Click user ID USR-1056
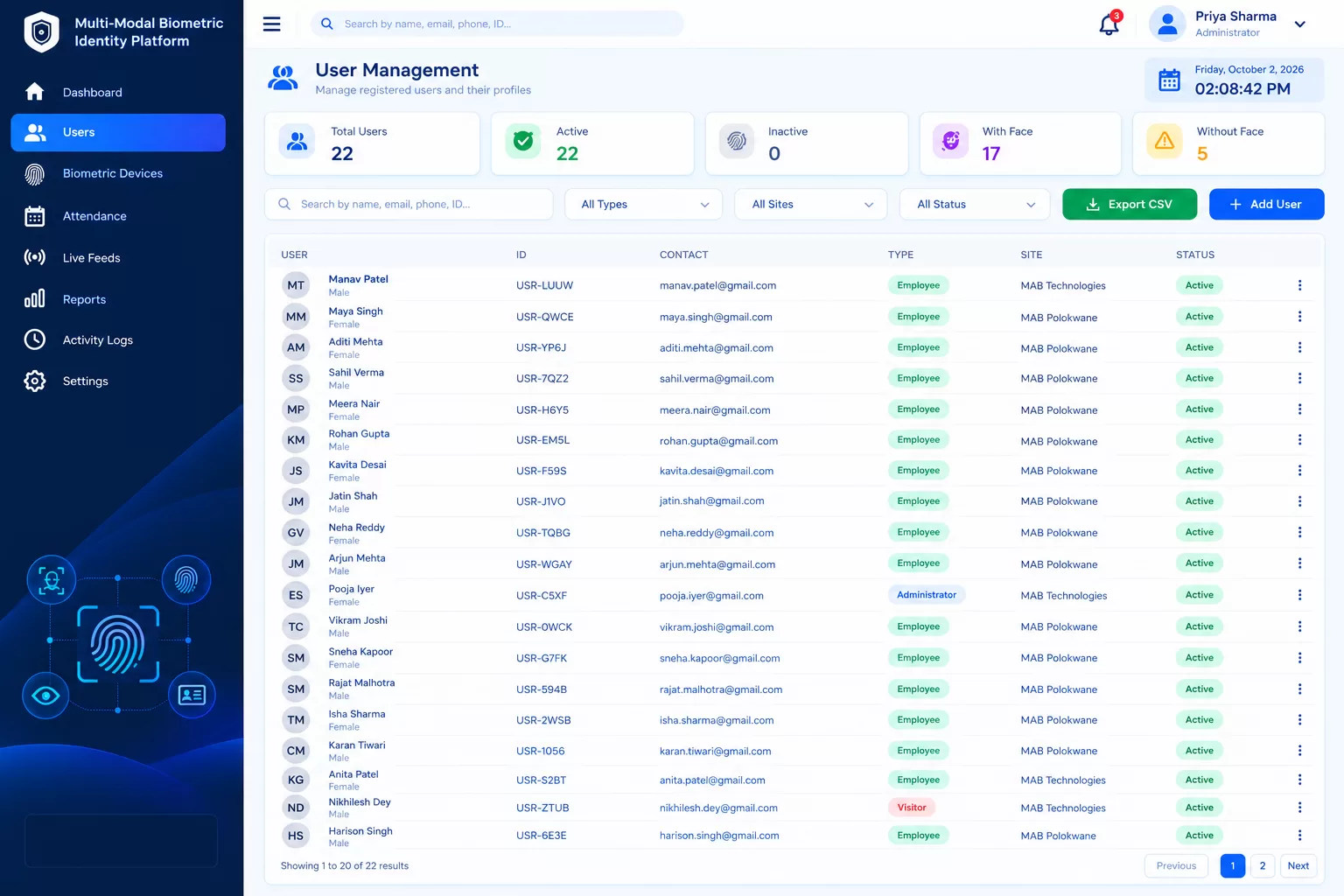This screenshot has height=896, width=1344. [x=540, y=751]
